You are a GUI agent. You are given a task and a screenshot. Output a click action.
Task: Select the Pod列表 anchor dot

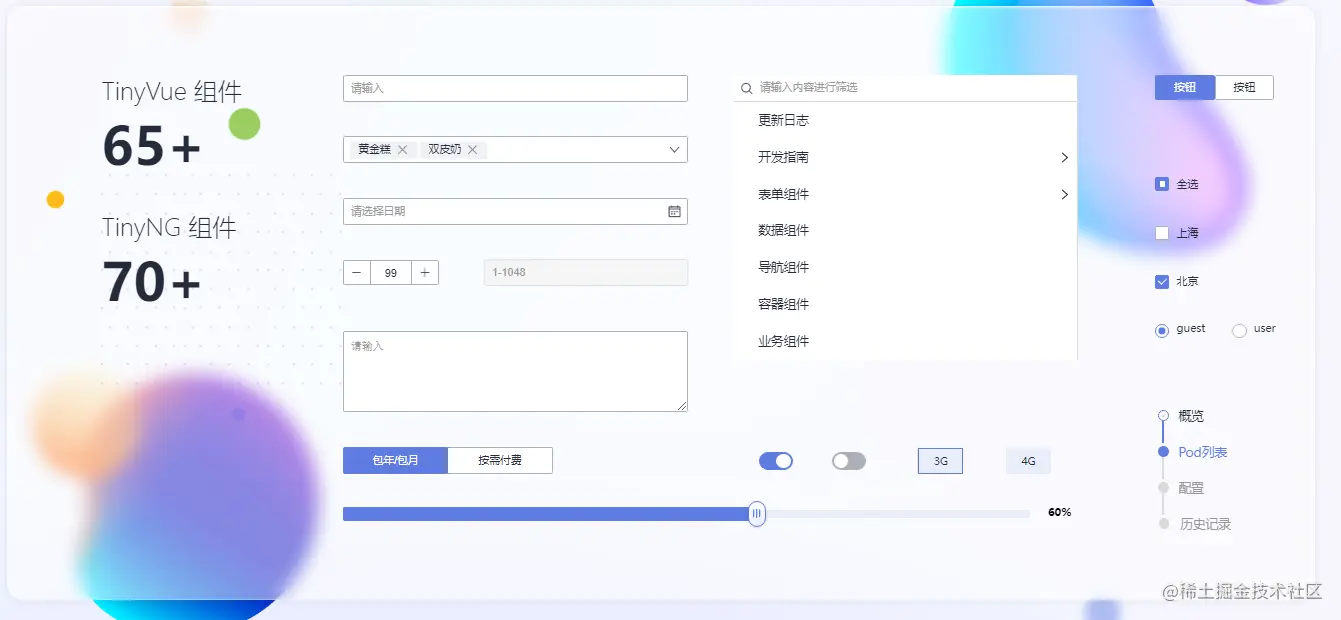[x=1163, y=451]
